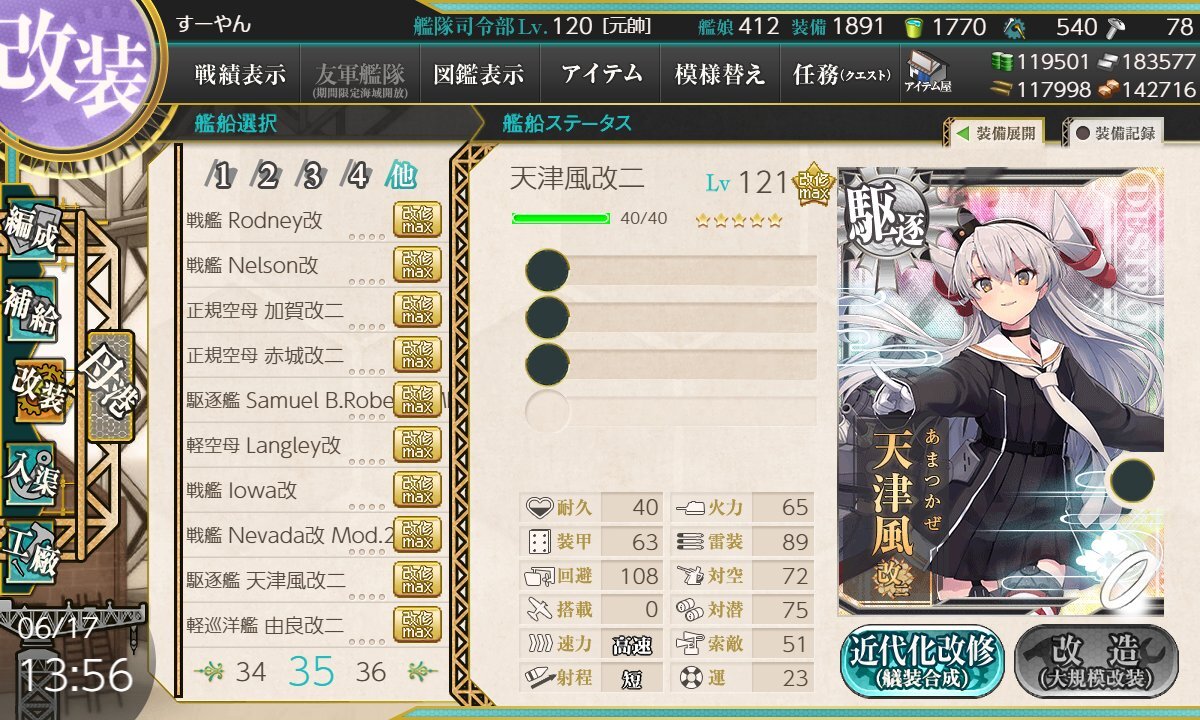Click the green HP bar of 天津風改二
Viewport: 1200px width, 720px height.
tap(561, 218)
